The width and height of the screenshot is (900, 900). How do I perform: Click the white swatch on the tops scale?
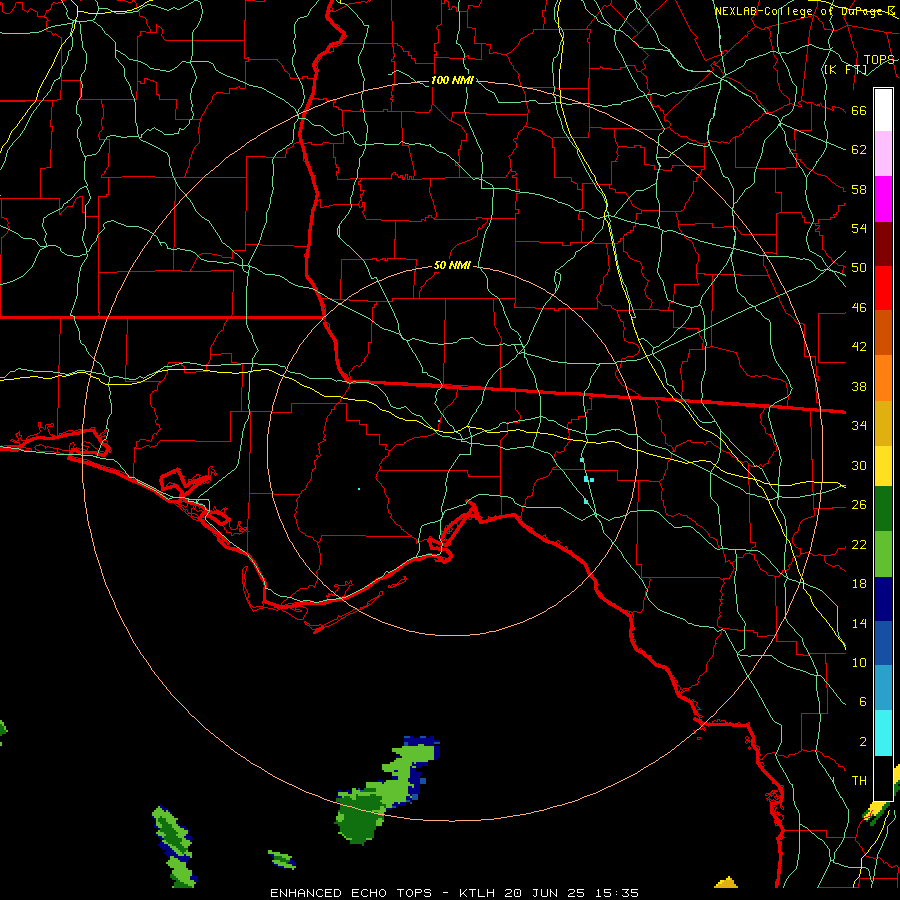(883, 110)
